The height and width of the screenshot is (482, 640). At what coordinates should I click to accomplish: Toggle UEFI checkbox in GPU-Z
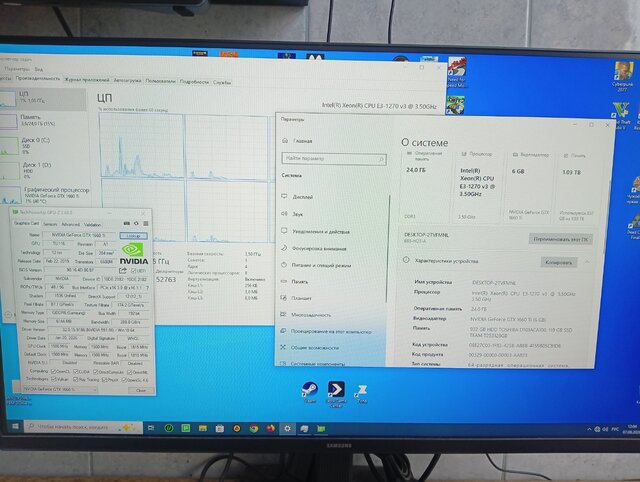tap(134, 271)
